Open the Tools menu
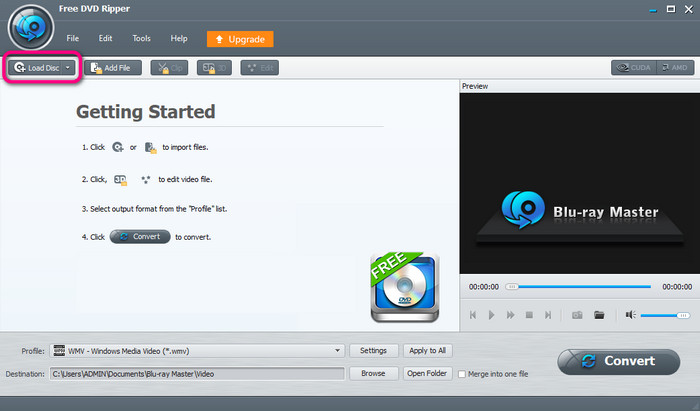 click(141, 38)
